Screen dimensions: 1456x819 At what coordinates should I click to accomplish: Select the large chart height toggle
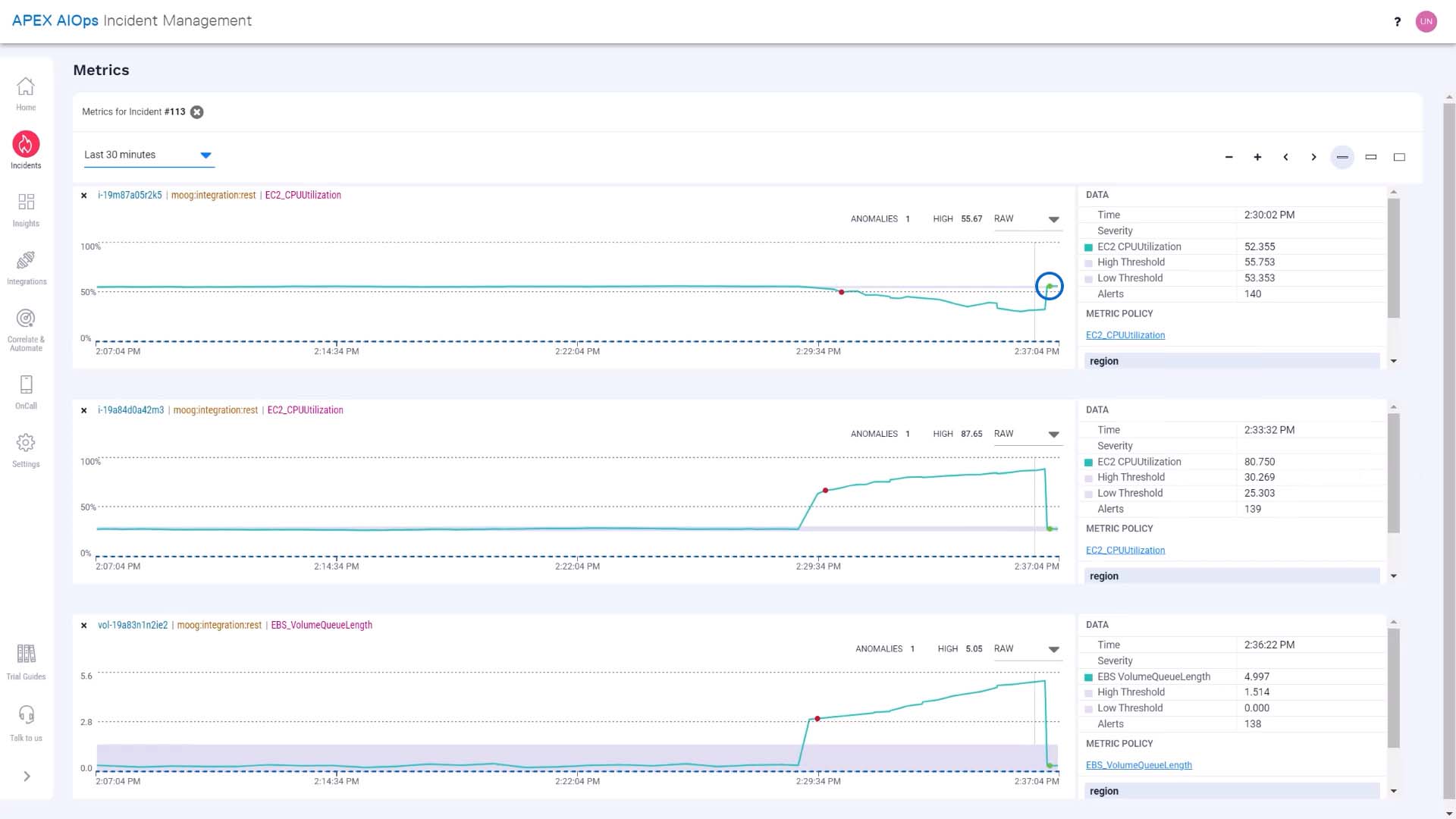click(x=1399, y=157)
